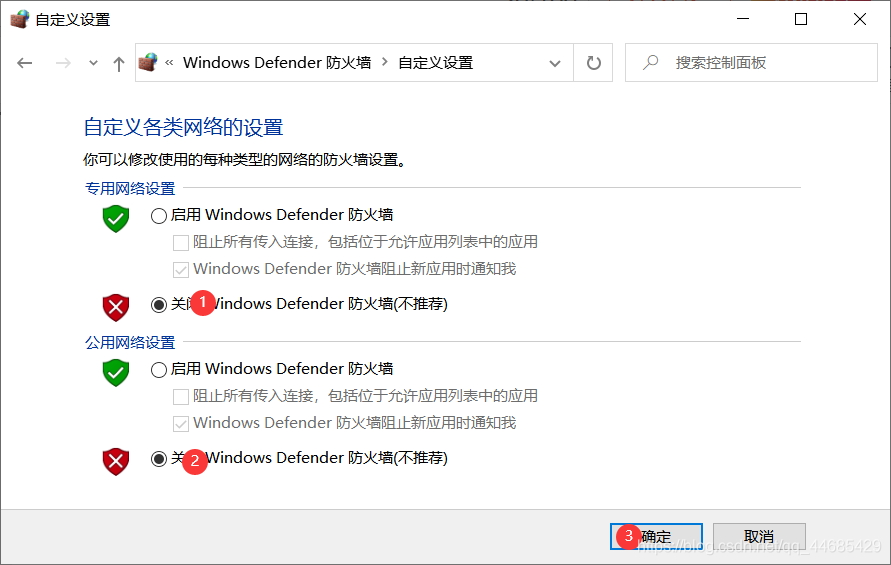Click the green shield in public network settings
Screen dimensions: 891x565
coord(116,372)
